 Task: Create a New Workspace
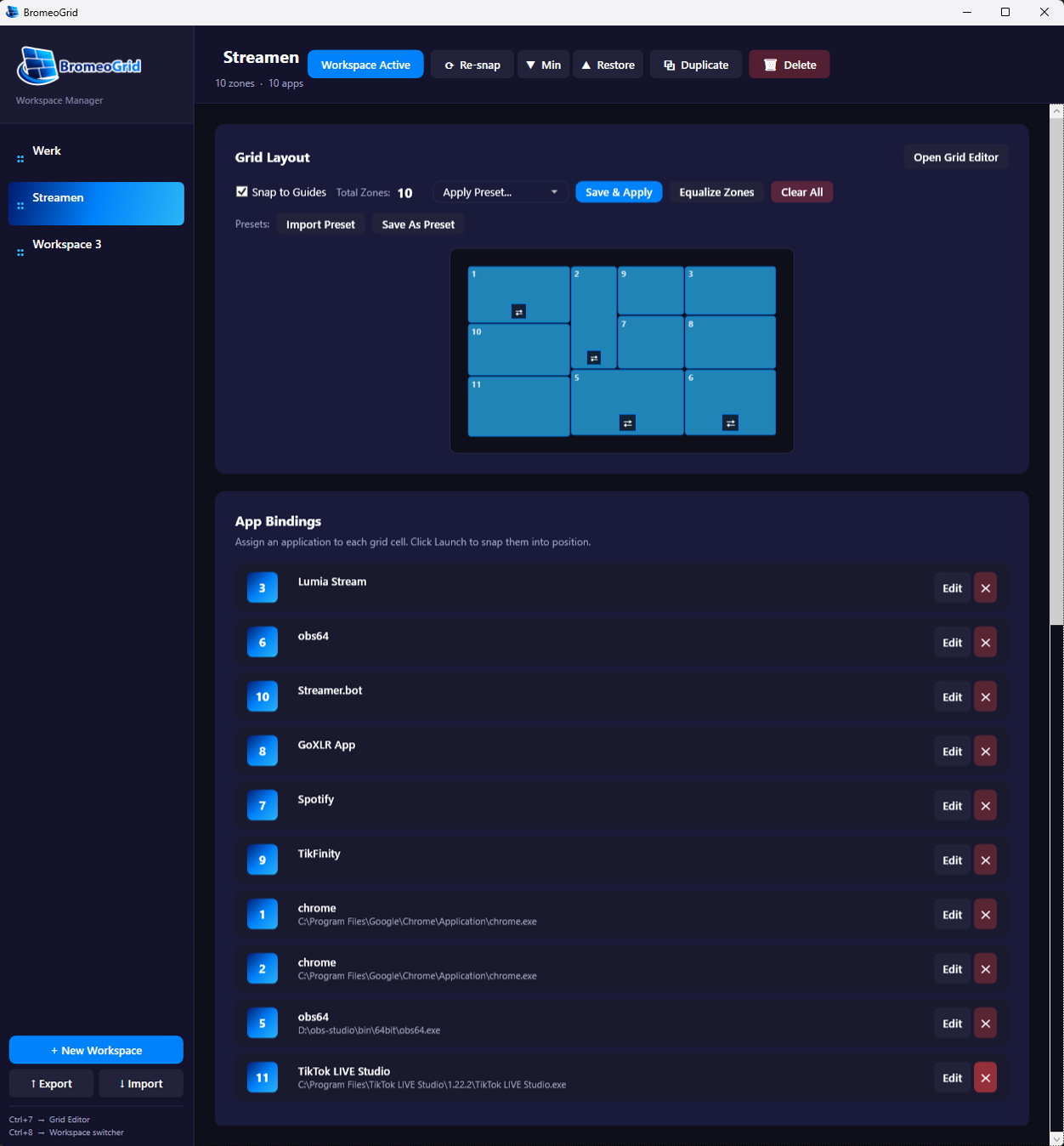point(96,1049)
